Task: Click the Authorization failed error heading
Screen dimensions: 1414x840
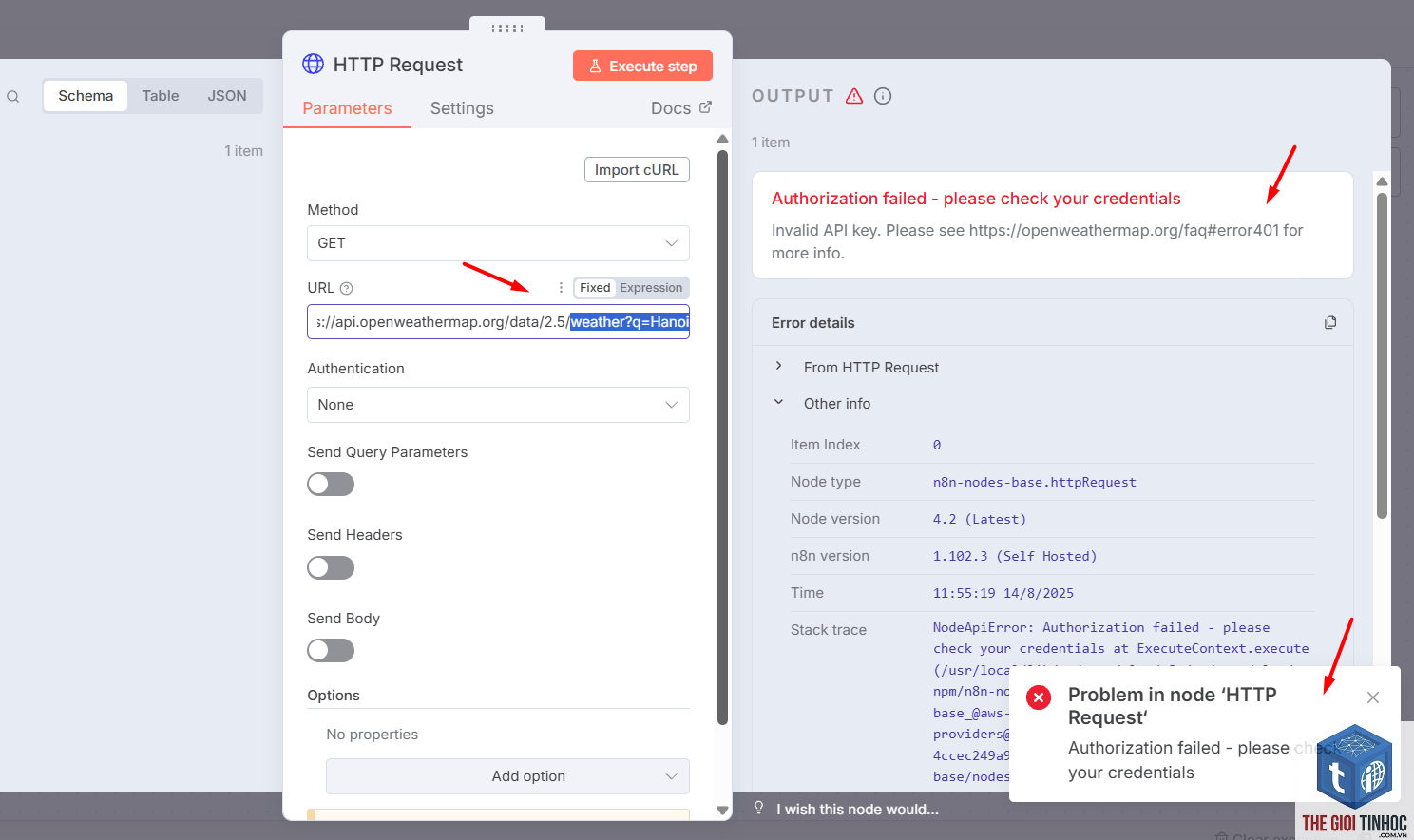Action: coord(976,199)
